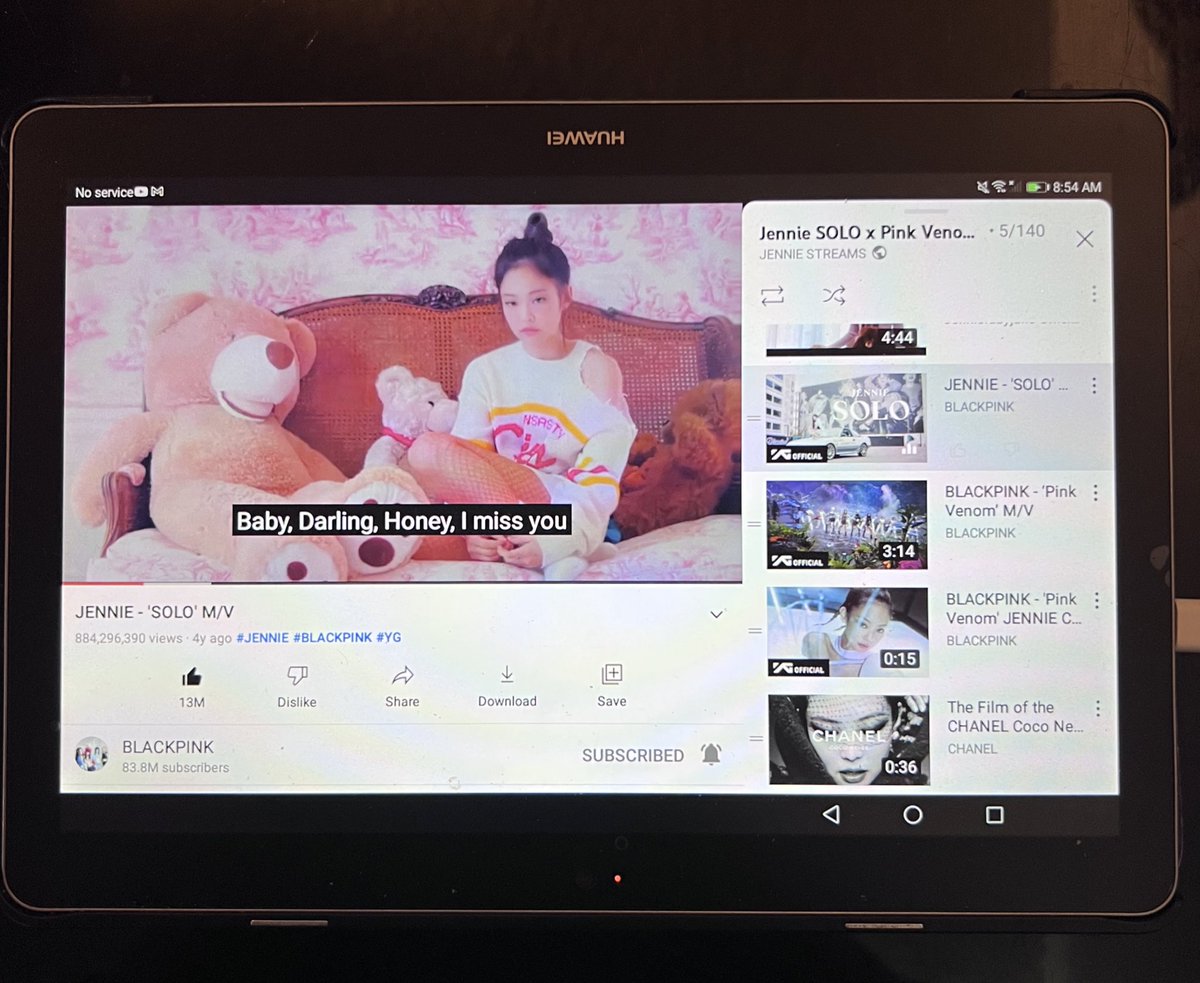Tap the playlist title Jennie SOLO x Pink Veno...
The width and height of the screenshot is (1200, 983).
coord(867,232)
